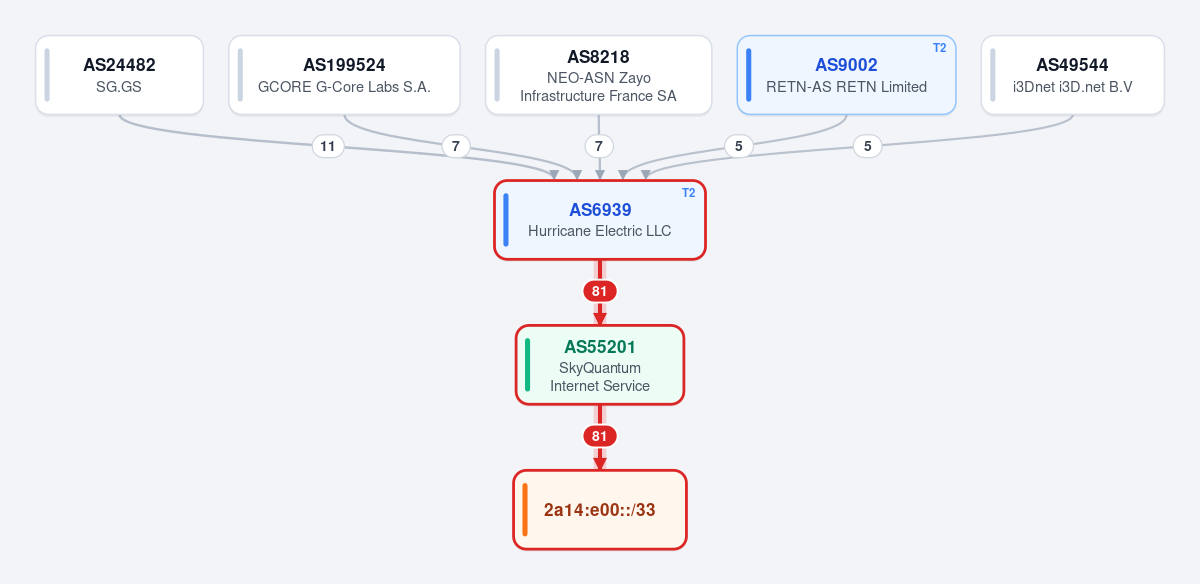1200x584 pixels.
Task: Open the AS6939 Hurricane Electric node
Action: pyautogui.click(x=600, y=220)
